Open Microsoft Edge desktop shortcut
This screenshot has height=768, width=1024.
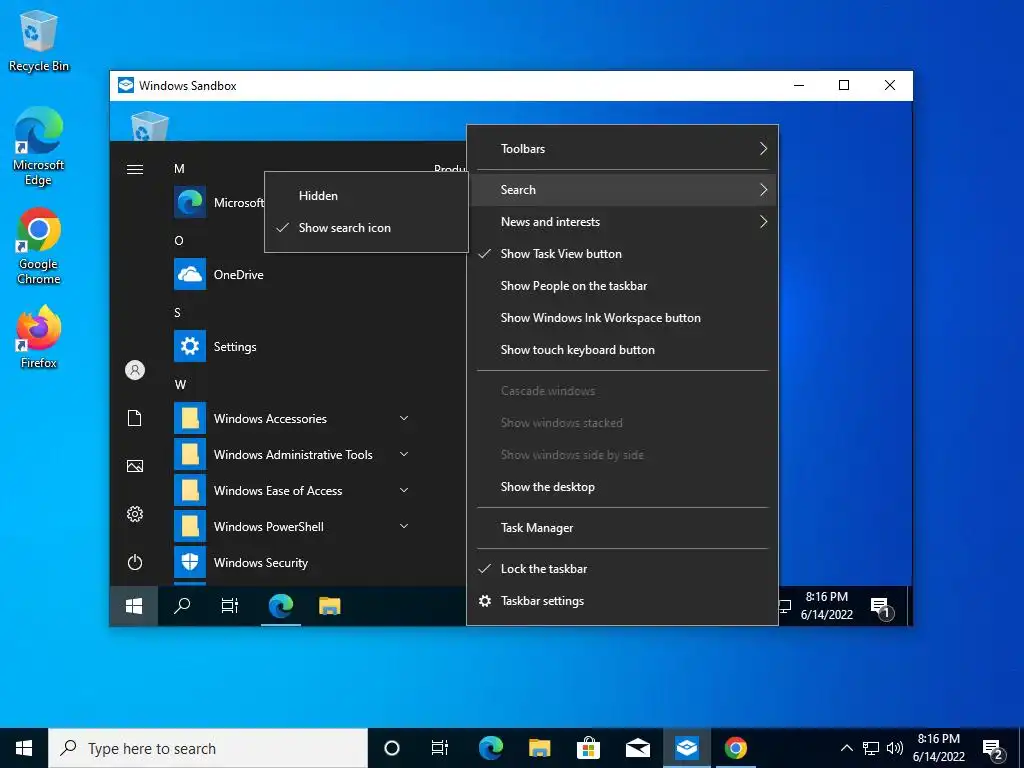(39, 146)
